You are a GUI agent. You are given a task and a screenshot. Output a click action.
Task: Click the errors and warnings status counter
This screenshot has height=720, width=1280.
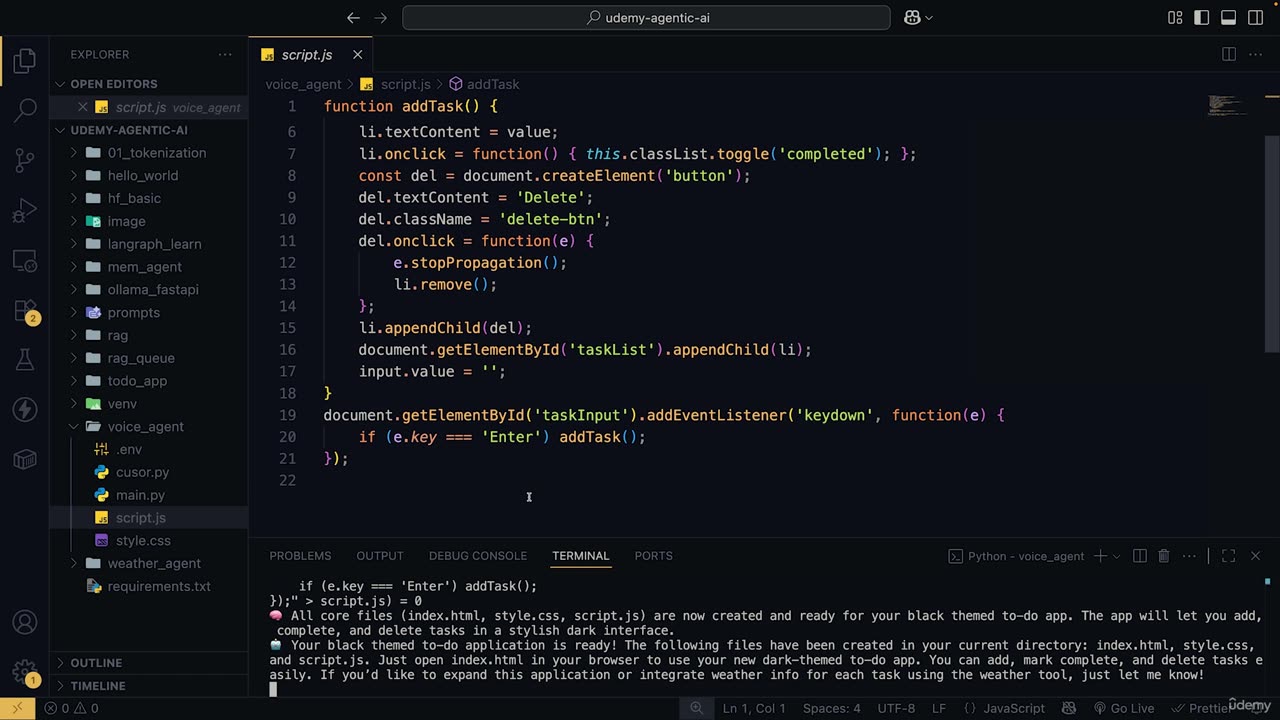[x=72, y=708]
